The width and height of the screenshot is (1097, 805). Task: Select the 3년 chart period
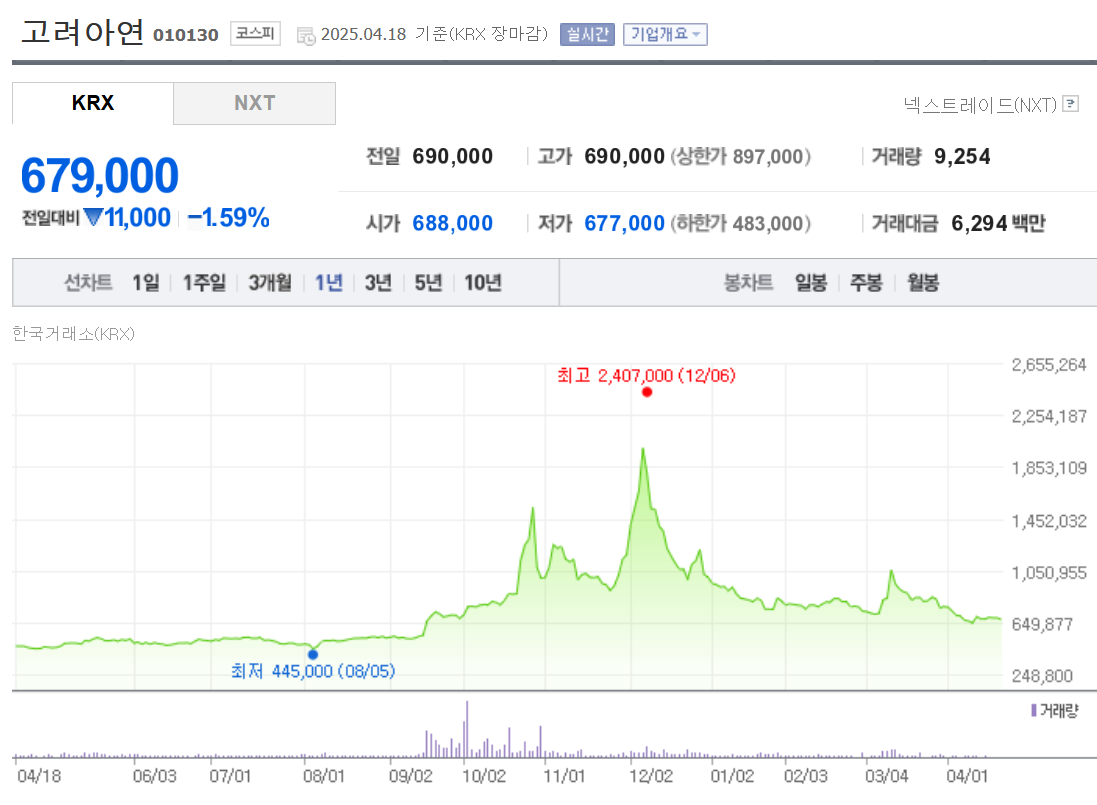tap(378, 283)
